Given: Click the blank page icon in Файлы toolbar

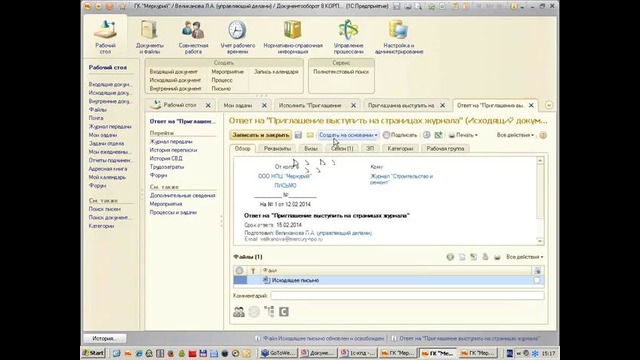Looking at the screenshot, I should [x=462, y=257].
